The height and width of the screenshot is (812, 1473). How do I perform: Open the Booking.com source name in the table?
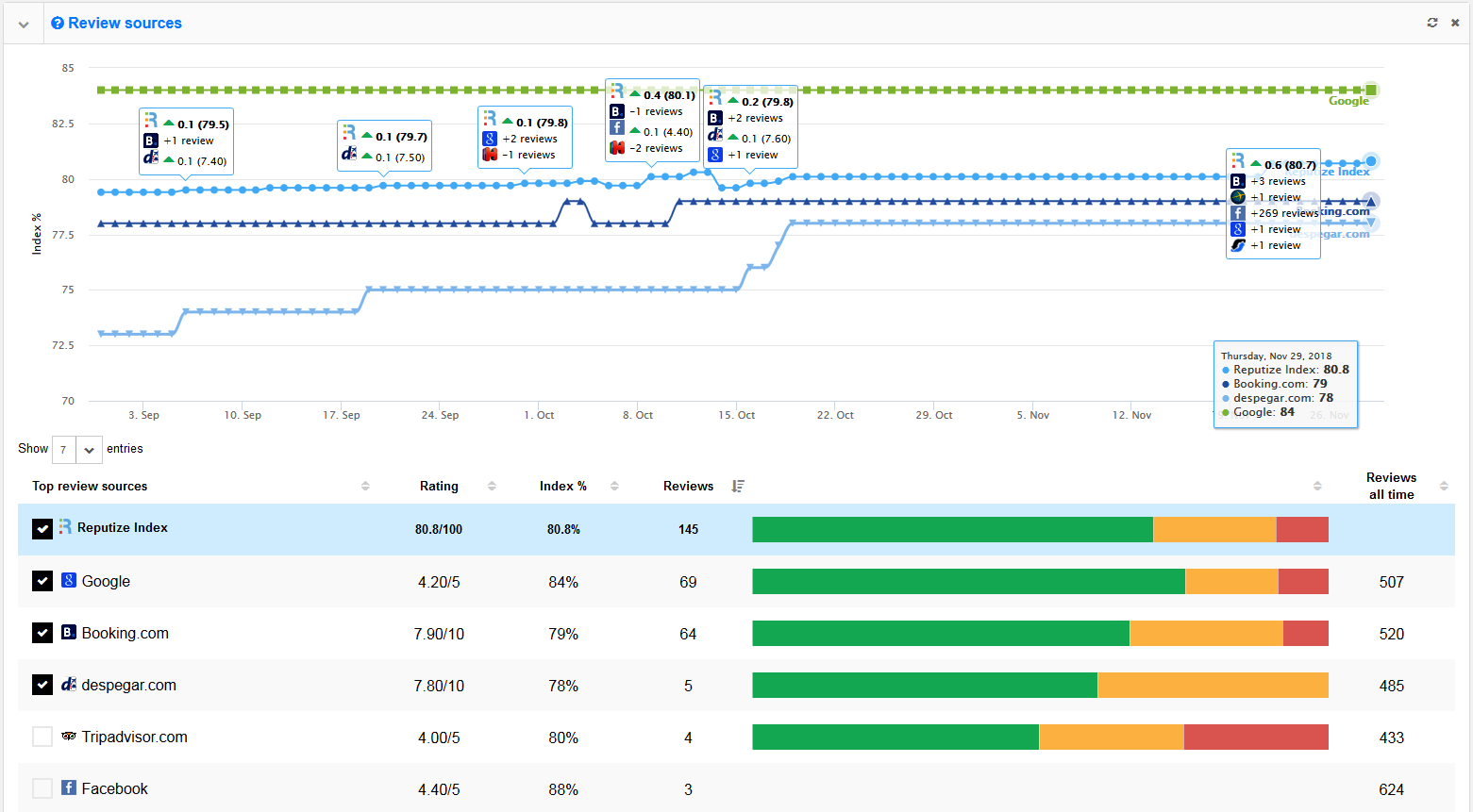coord(125,633)
